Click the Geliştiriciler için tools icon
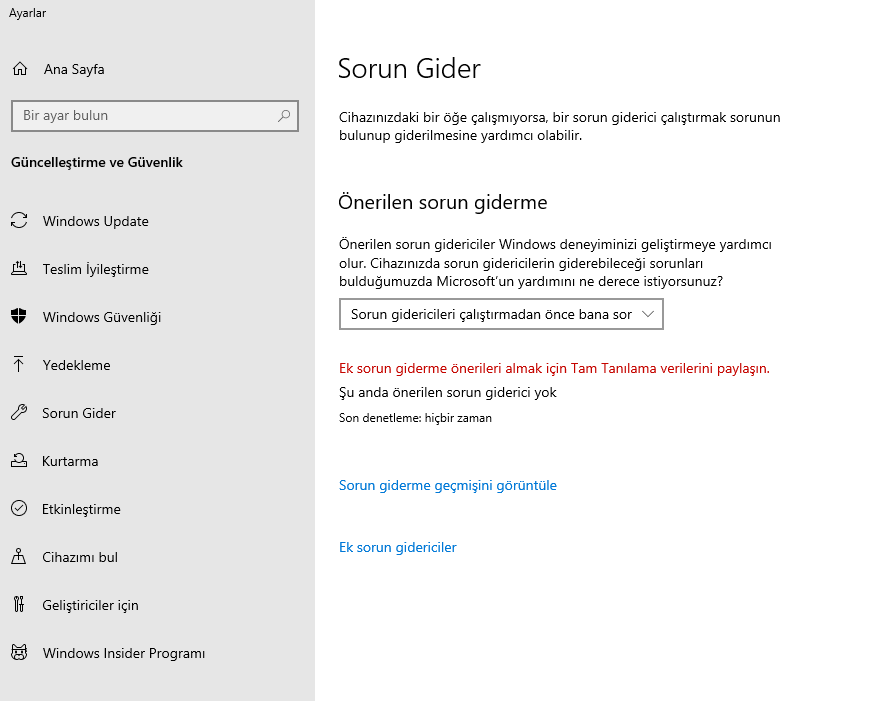880x701 pixels. [19, 605]
